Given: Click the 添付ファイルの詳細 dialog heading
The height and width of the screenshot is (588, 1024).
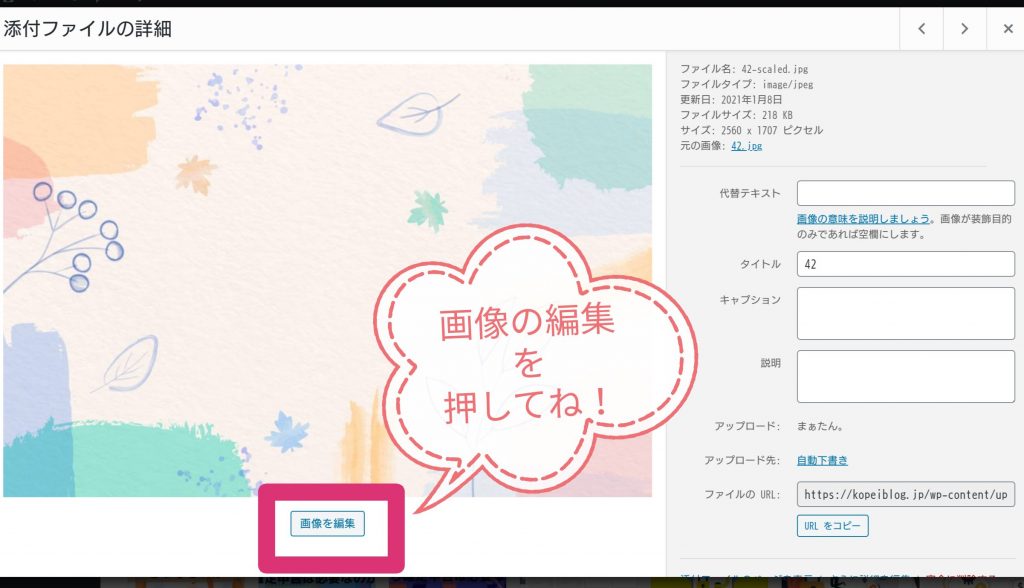Looking at the screenshot, I should coord(88,29).
